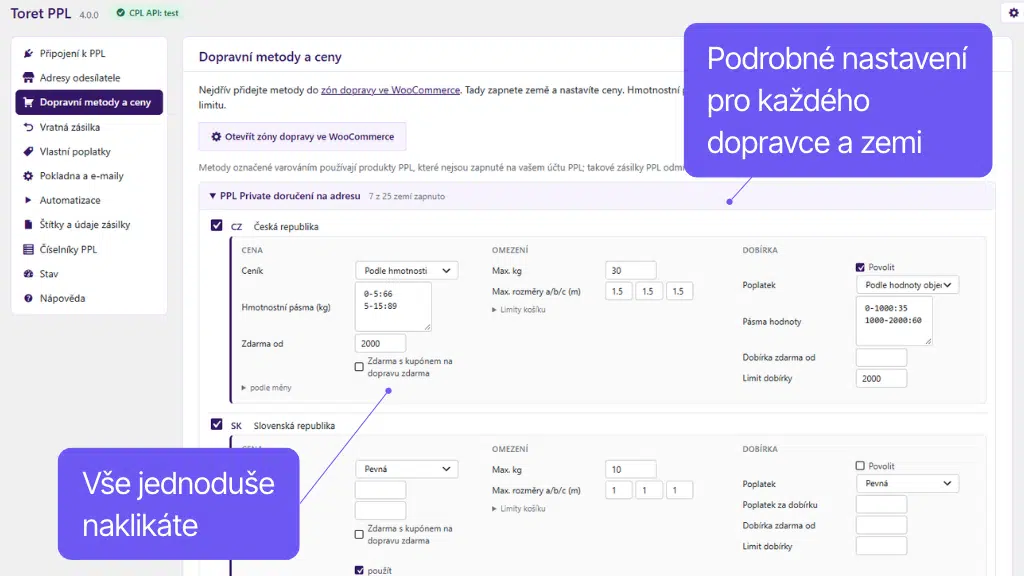
Task: Open settings via the top-right gear icon
Action: (x=1013, y=12)
